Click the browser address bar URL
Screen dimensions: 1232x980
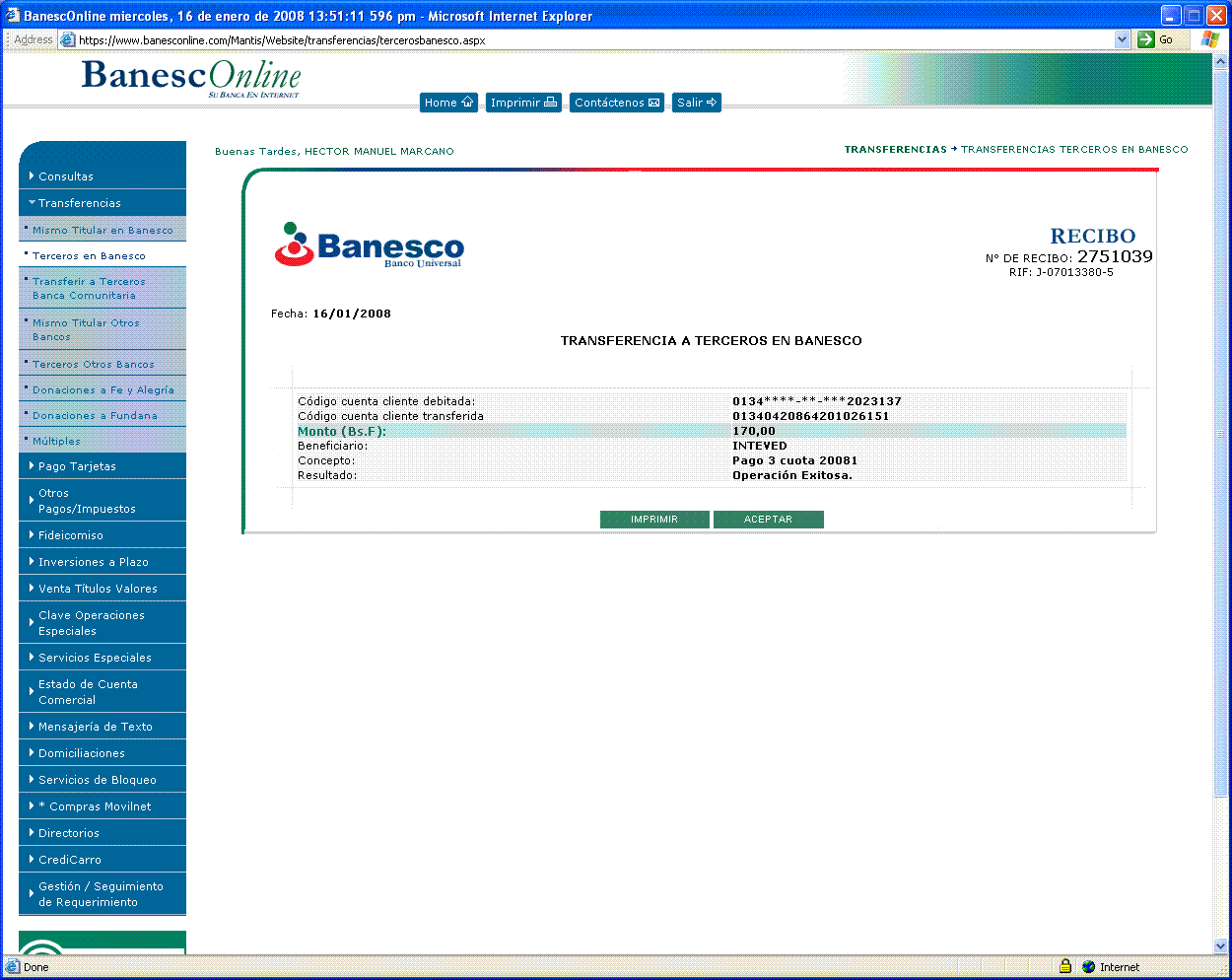(x=282, y=40)
